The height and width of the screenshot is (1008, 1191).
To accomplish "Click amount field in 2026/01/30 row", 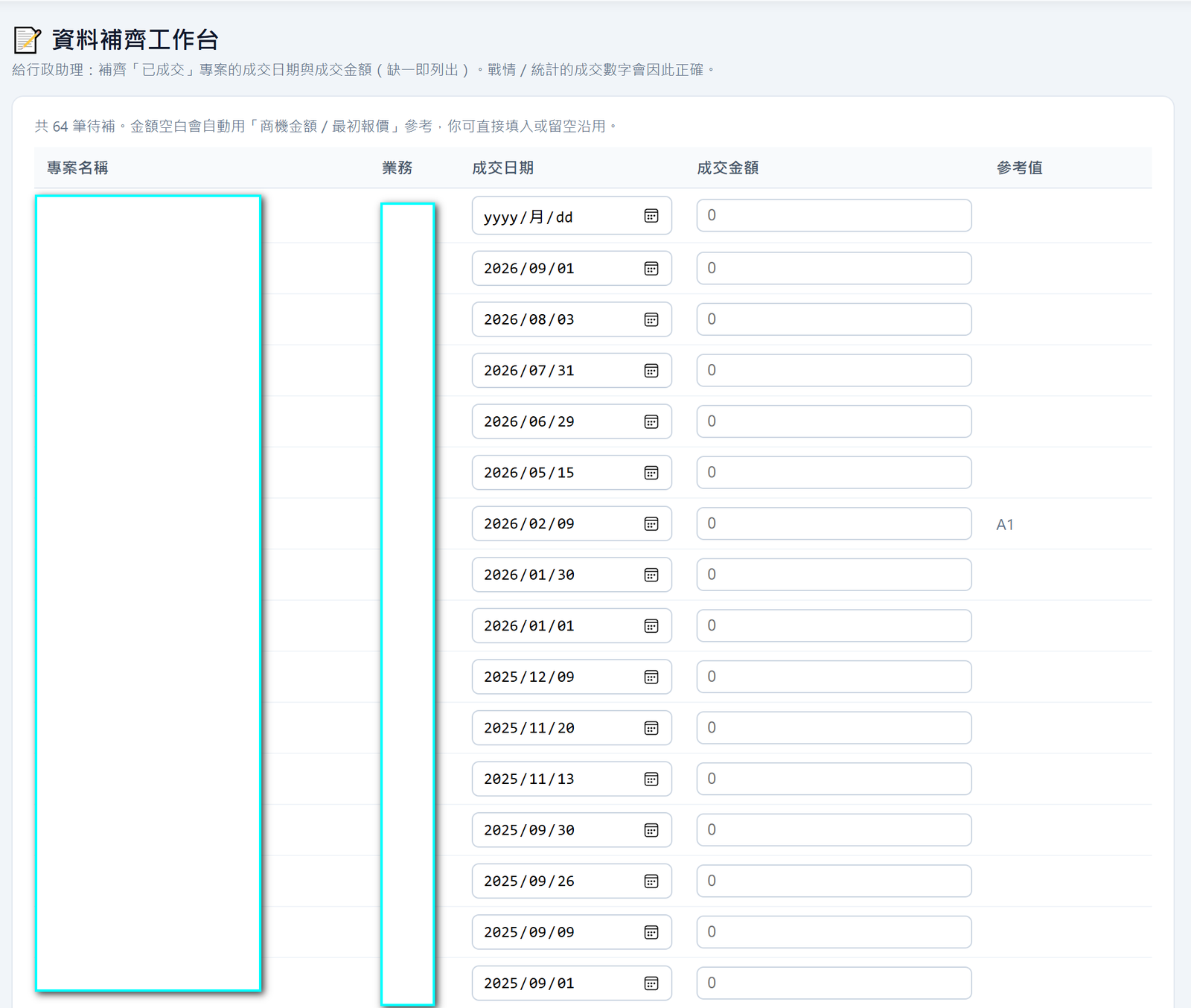I will tap(834, 575).
